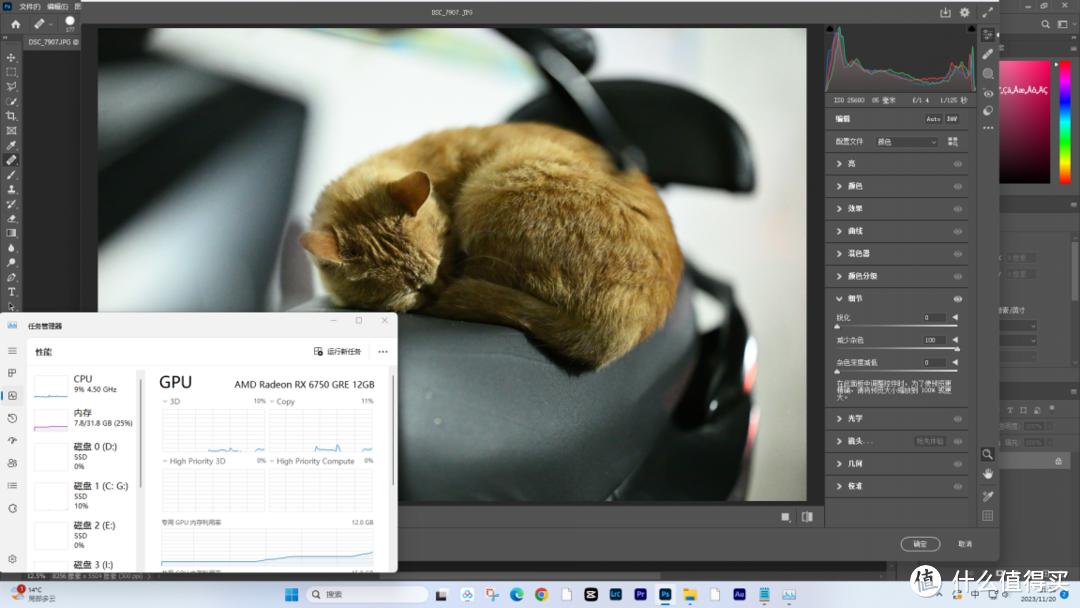
Task: Toggle visibility eye for 几何 panel
Action: coord(957,464)
